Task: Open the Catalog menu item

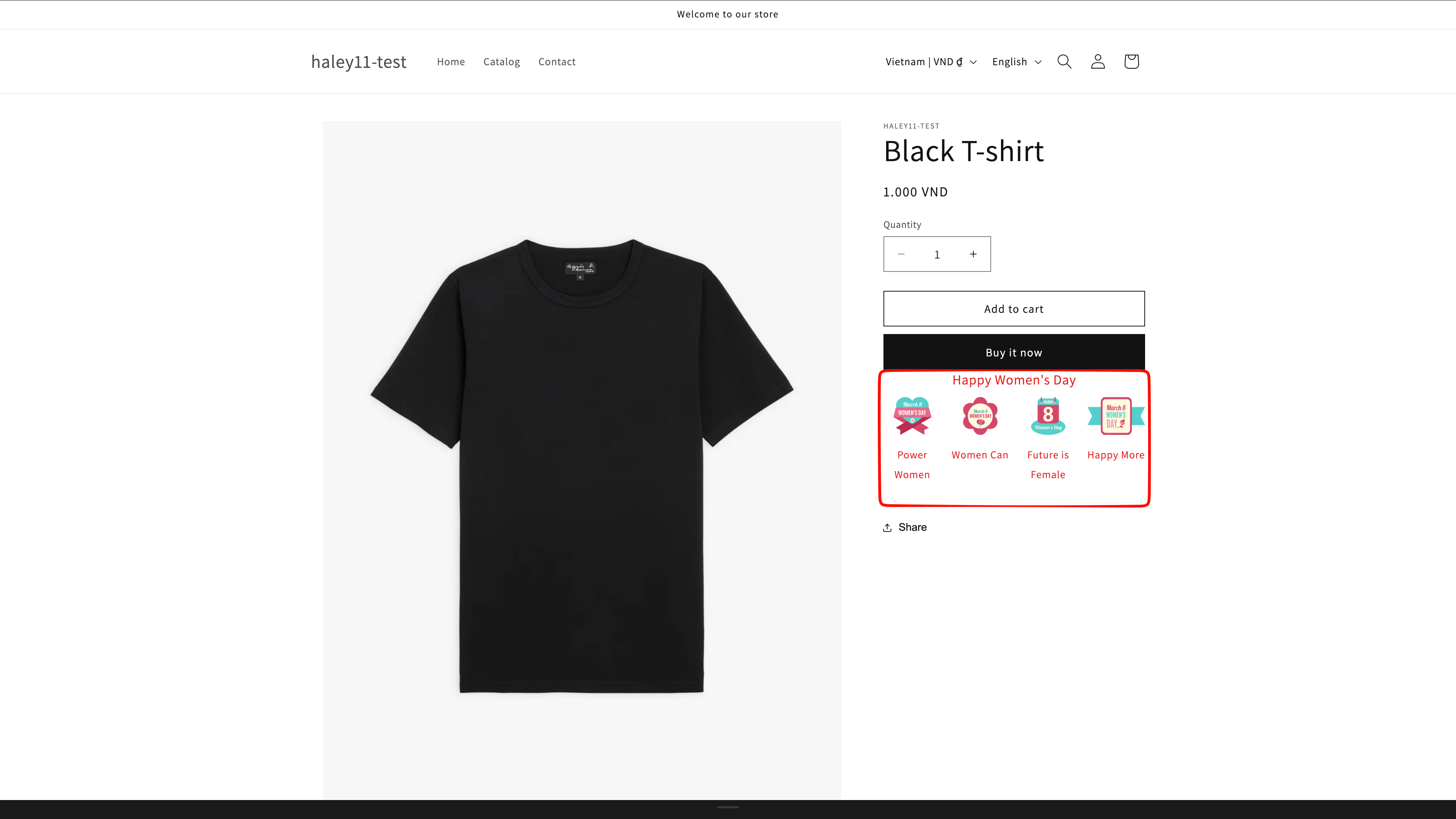Action: coord(501,61)
